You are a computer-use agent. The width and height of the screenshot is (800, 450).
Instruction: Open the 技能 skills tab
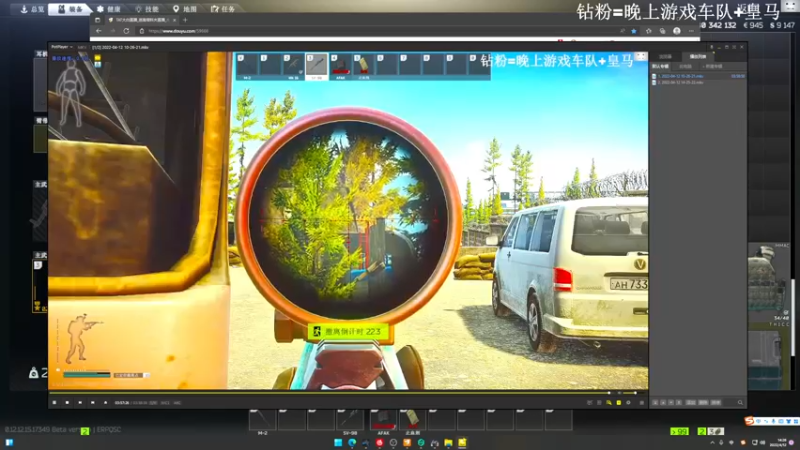click(x=147, y=9)
